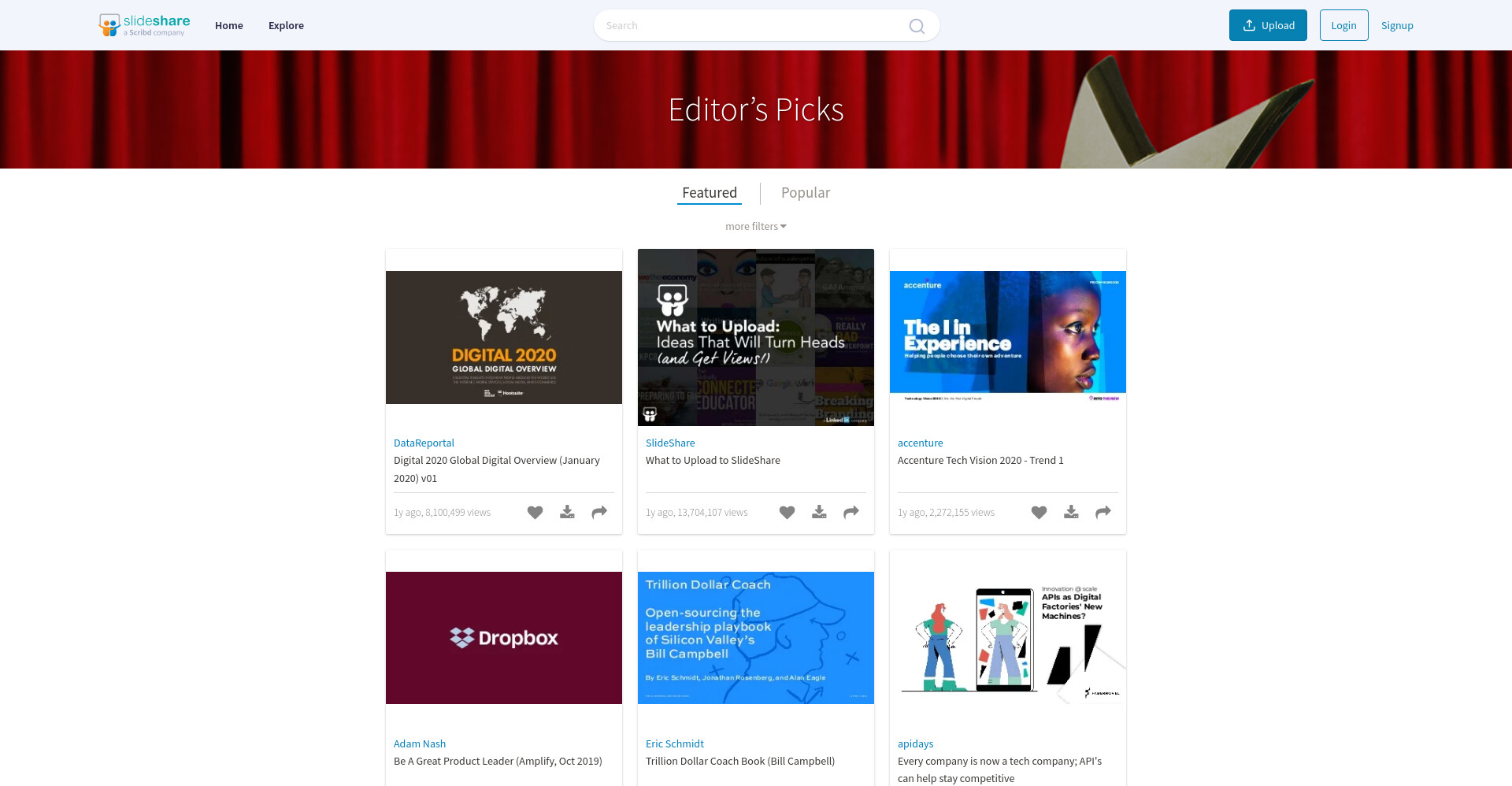Download the Digital 2020 Global Digital Overview slideshow

pos(567,512)
